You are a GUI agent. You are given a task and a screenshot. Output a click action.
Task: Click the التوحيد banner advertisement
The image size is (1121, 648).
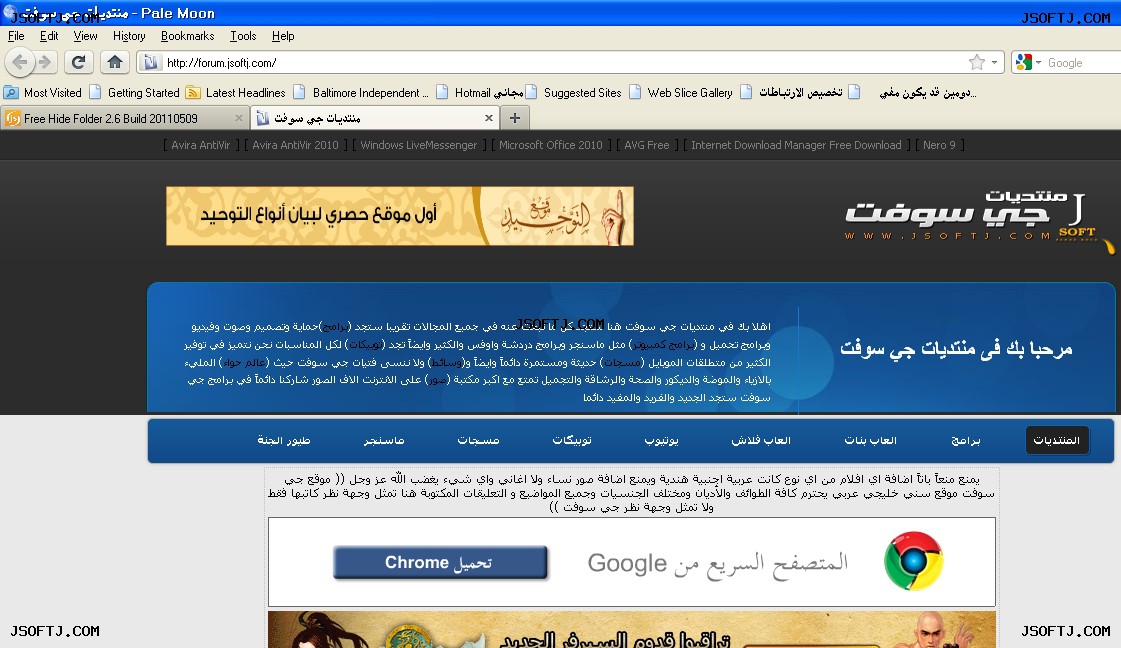[400, 216]
